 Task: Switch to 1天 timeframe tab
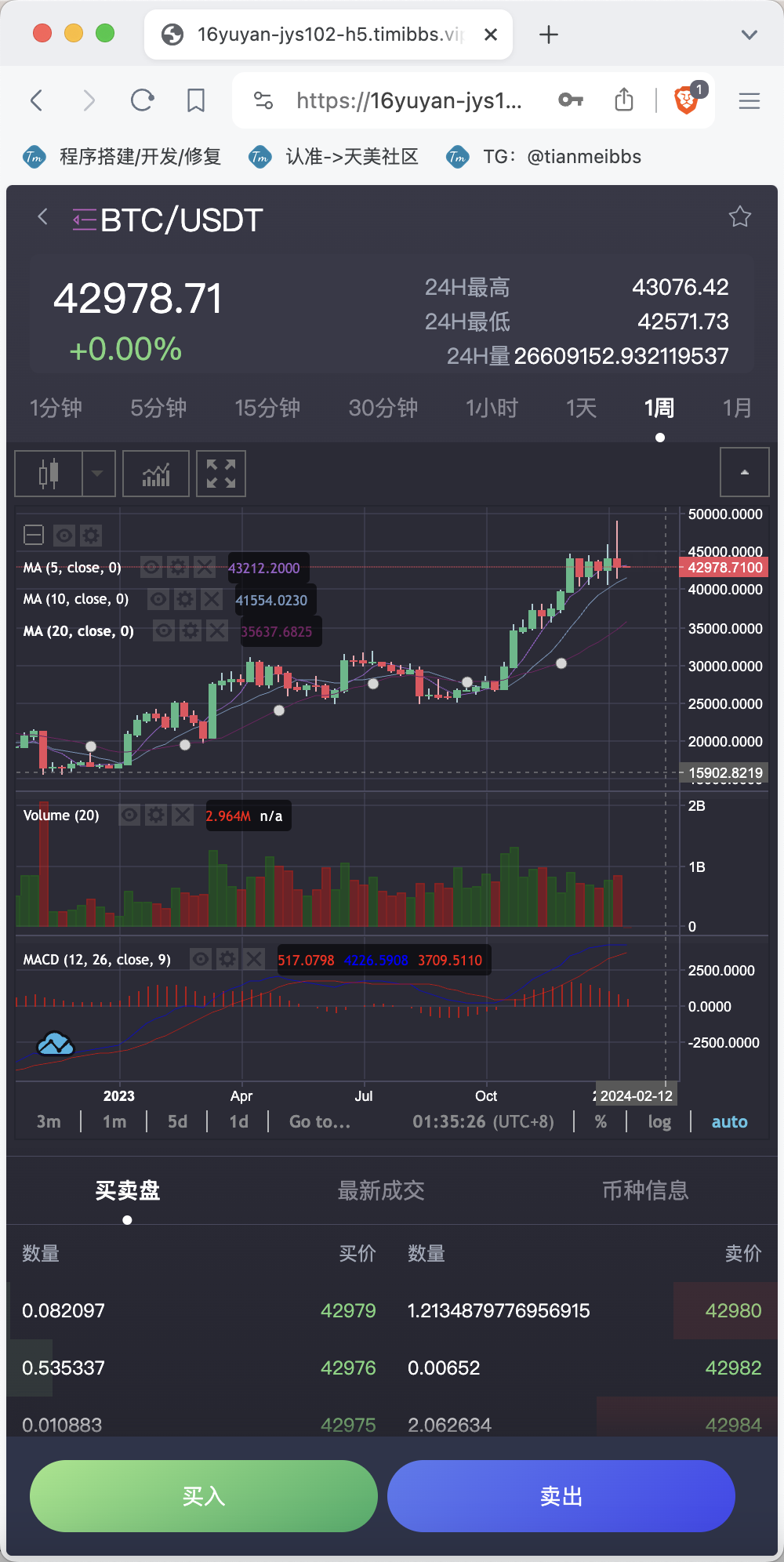tap(581, 408)
